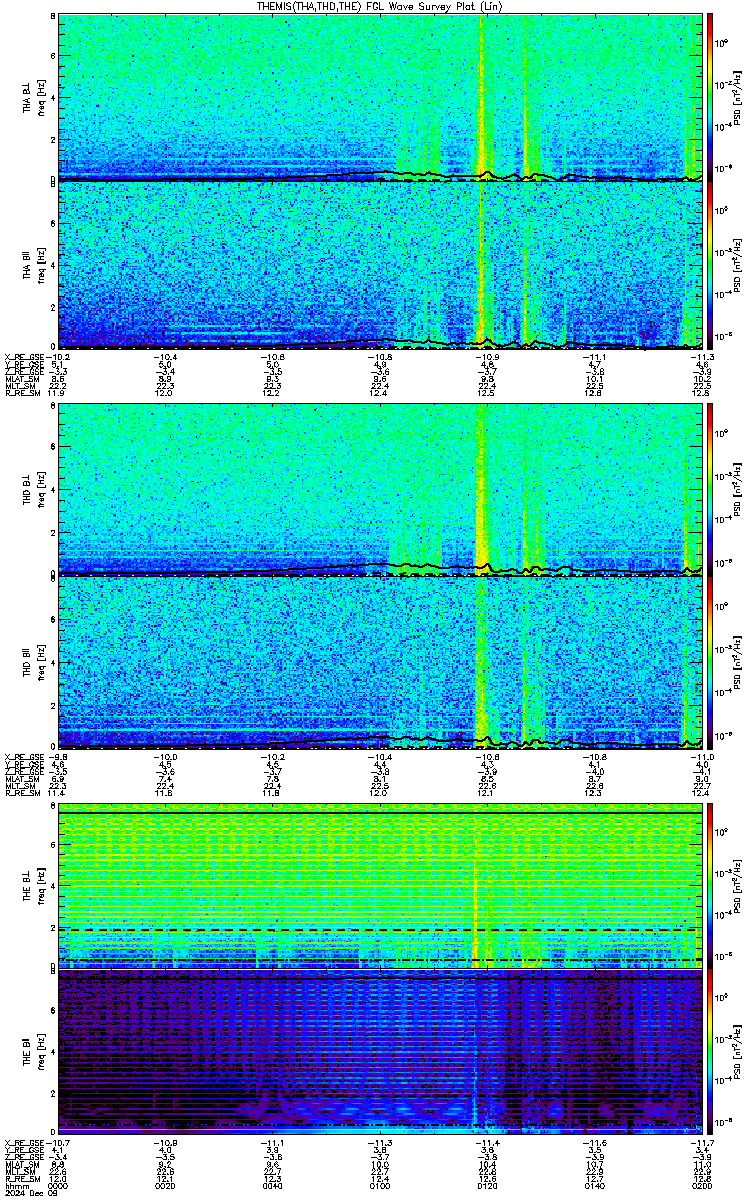
Task: Click the MLT_SM row label under the THA panels
Action: pos(20,387)
